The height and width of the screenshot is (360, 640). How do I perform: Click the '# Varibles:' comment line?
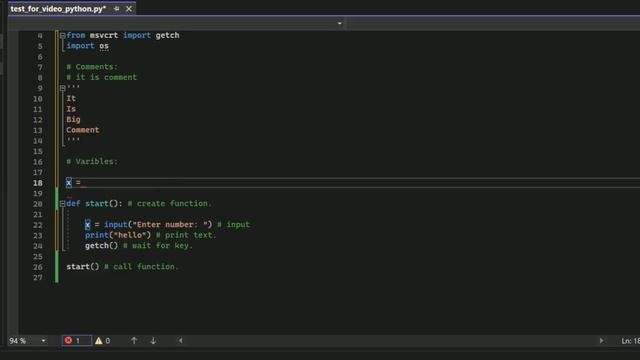[x=92, y=162]
